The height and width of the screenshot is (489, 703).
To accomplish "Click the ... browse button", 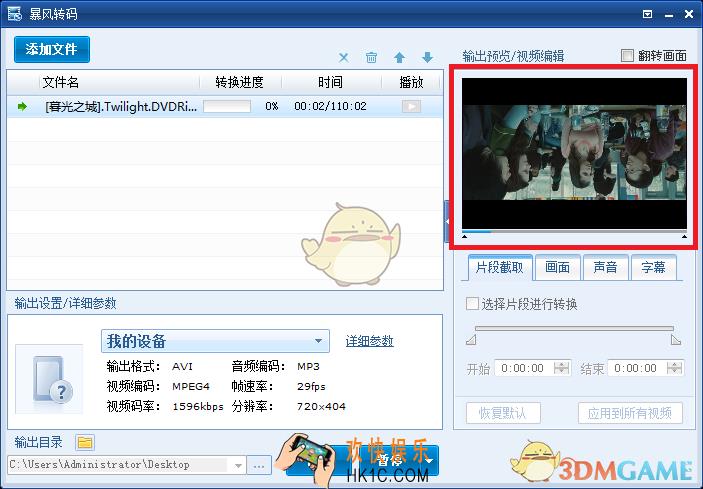I will 259,465.
